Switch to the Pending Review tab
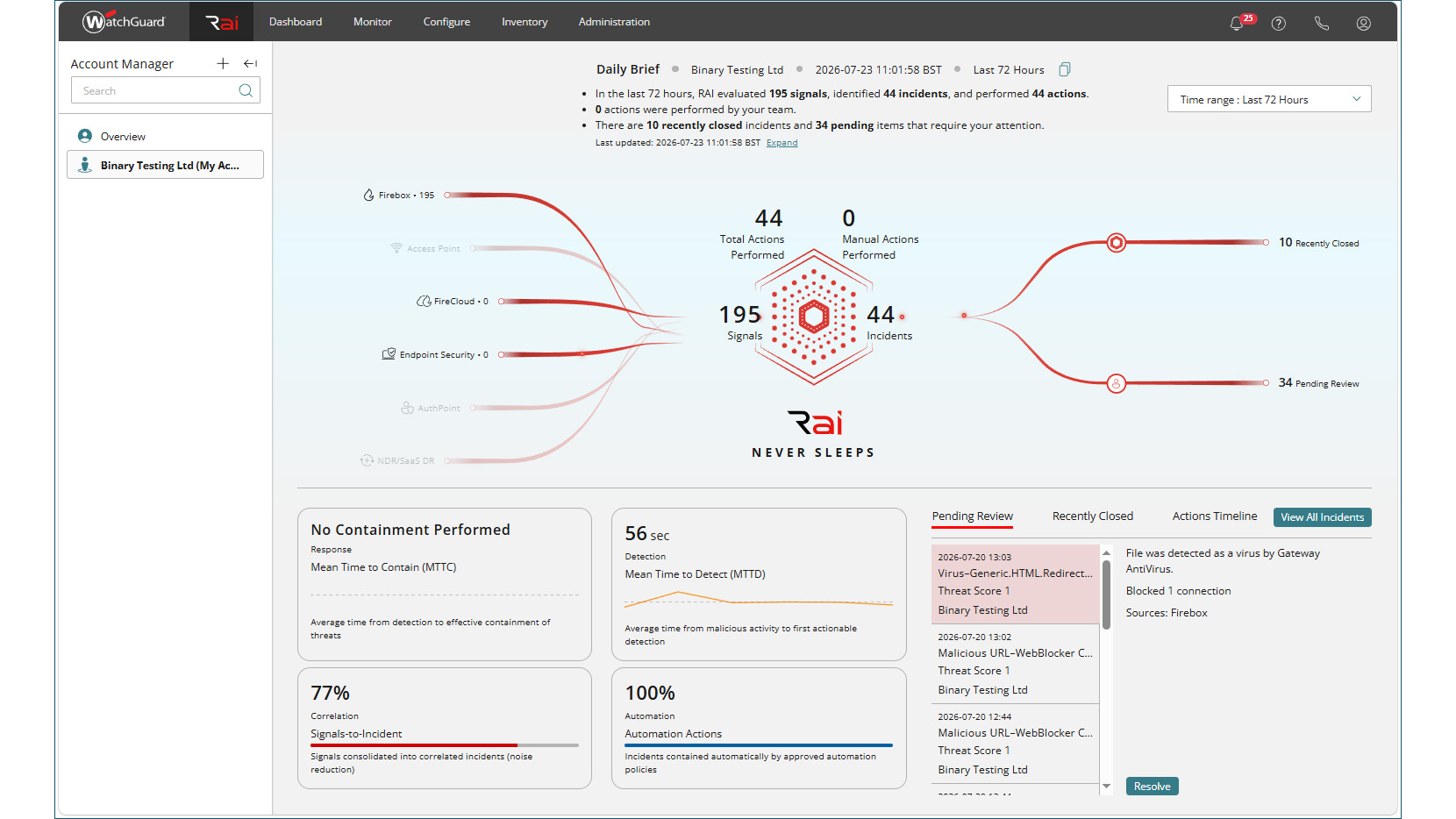Viewport: 1456px width, 819px height. pos(972,516)
